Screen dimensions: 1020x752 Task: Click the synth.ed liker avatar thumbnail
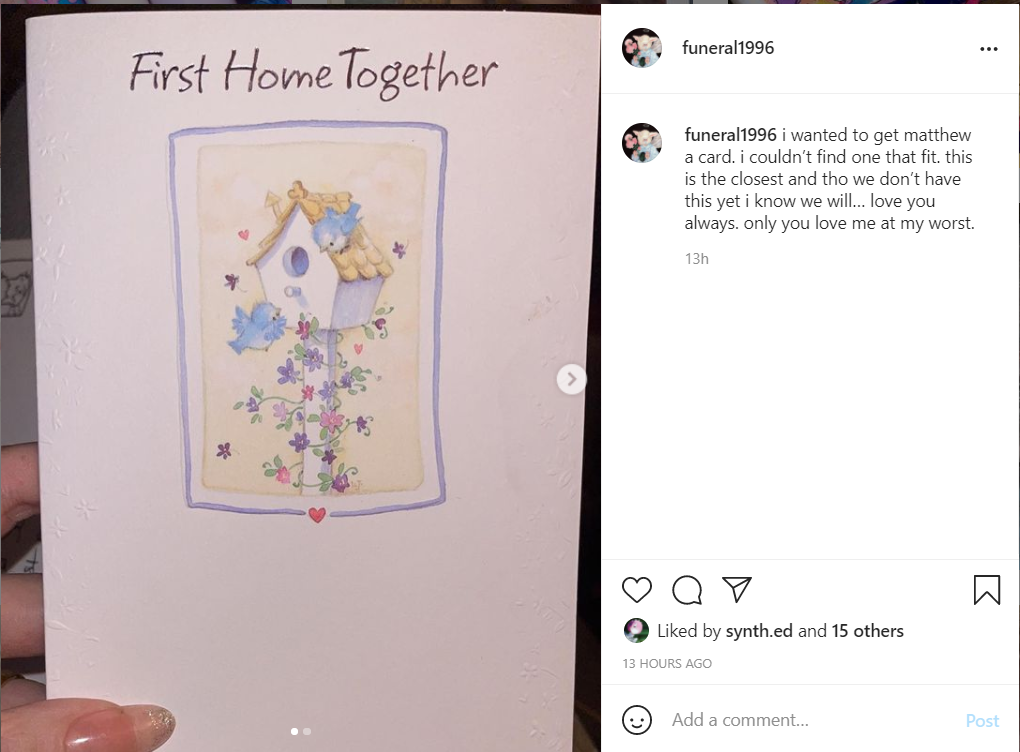(x=636, y=630)
